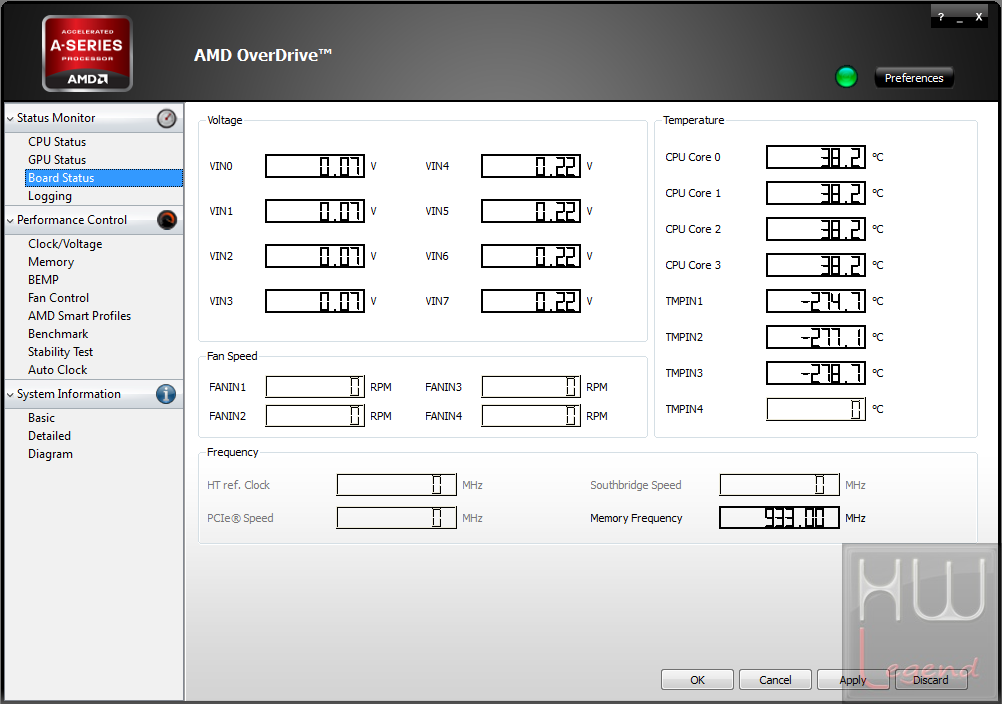This screenshot has width=1002, height=704.
Task: Close the AMD OverDrive window
Action: click(978, 17)
